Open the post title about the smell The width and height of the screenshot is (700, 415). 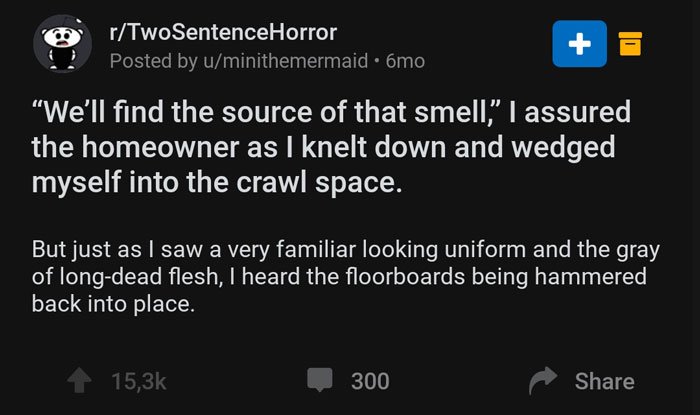tap(331, 147)
